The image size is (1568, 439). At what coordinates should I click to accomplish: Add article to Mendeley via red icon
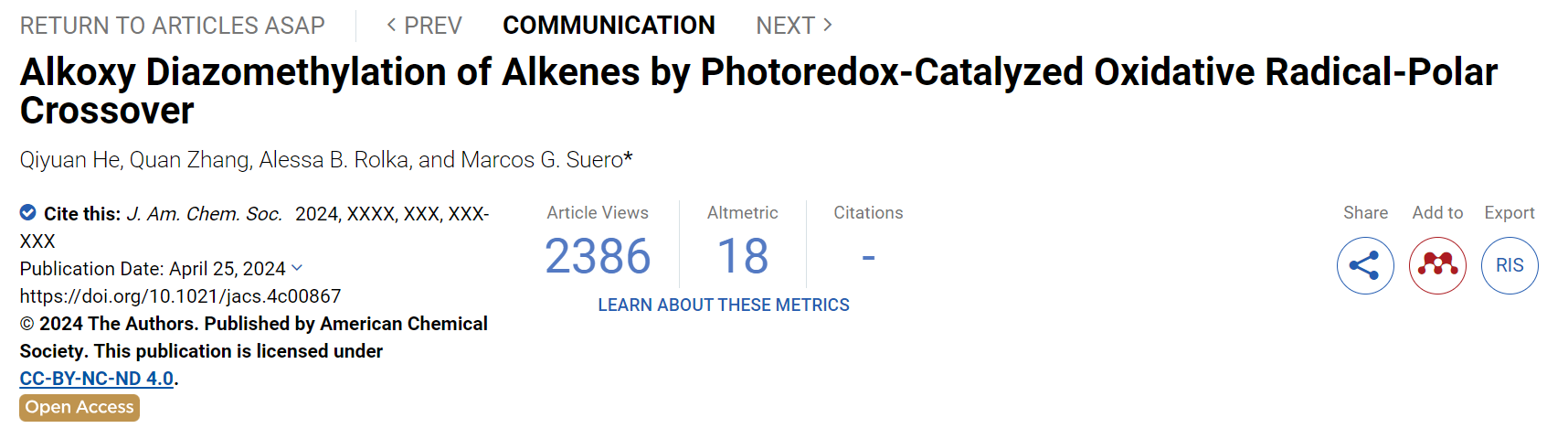(x=1437, y=265)
